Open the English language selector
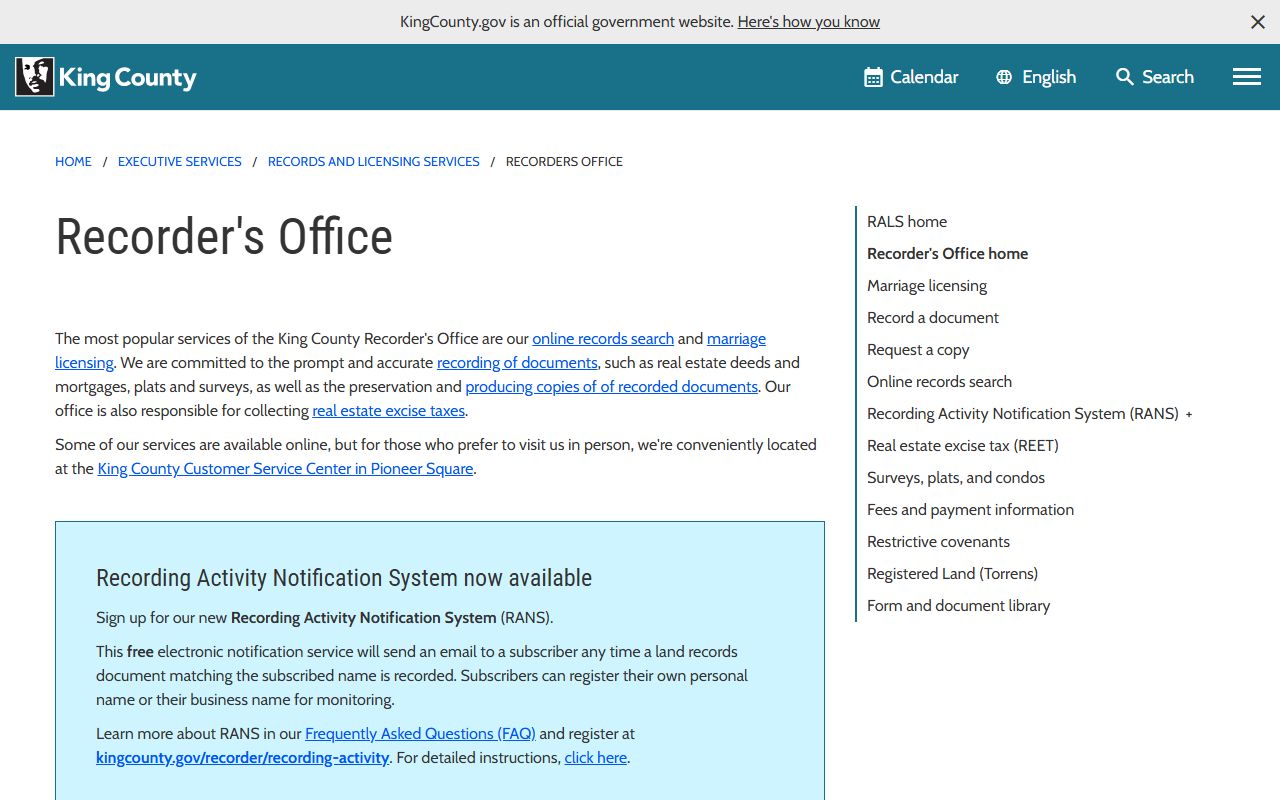 1036,77
